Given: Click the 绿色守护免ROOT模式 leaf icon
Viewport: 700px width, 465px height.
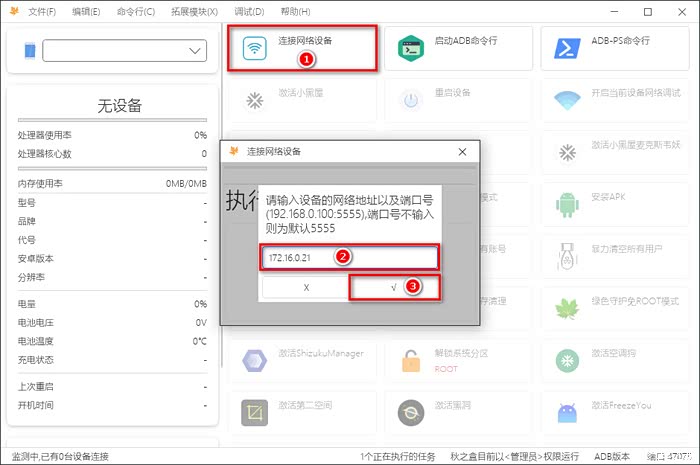Looking at the screenshot, I should (x=567, y=308).
